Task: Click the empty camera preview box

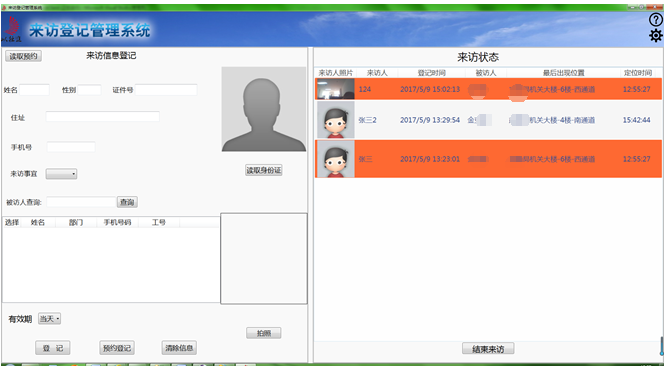Action: point(264,258)
